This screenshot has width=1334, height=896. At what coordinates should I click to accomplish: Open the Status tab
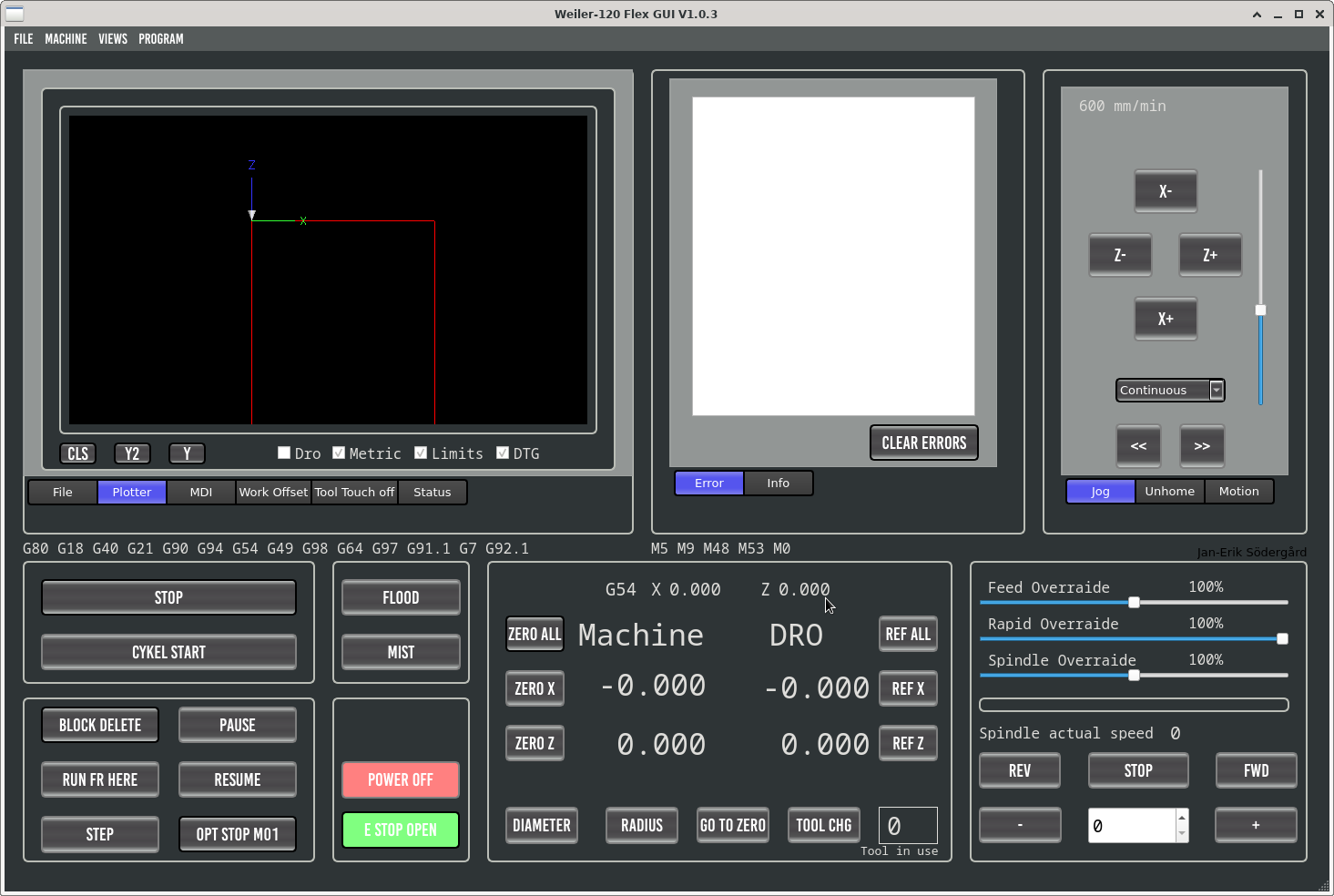tap(433, 492)
